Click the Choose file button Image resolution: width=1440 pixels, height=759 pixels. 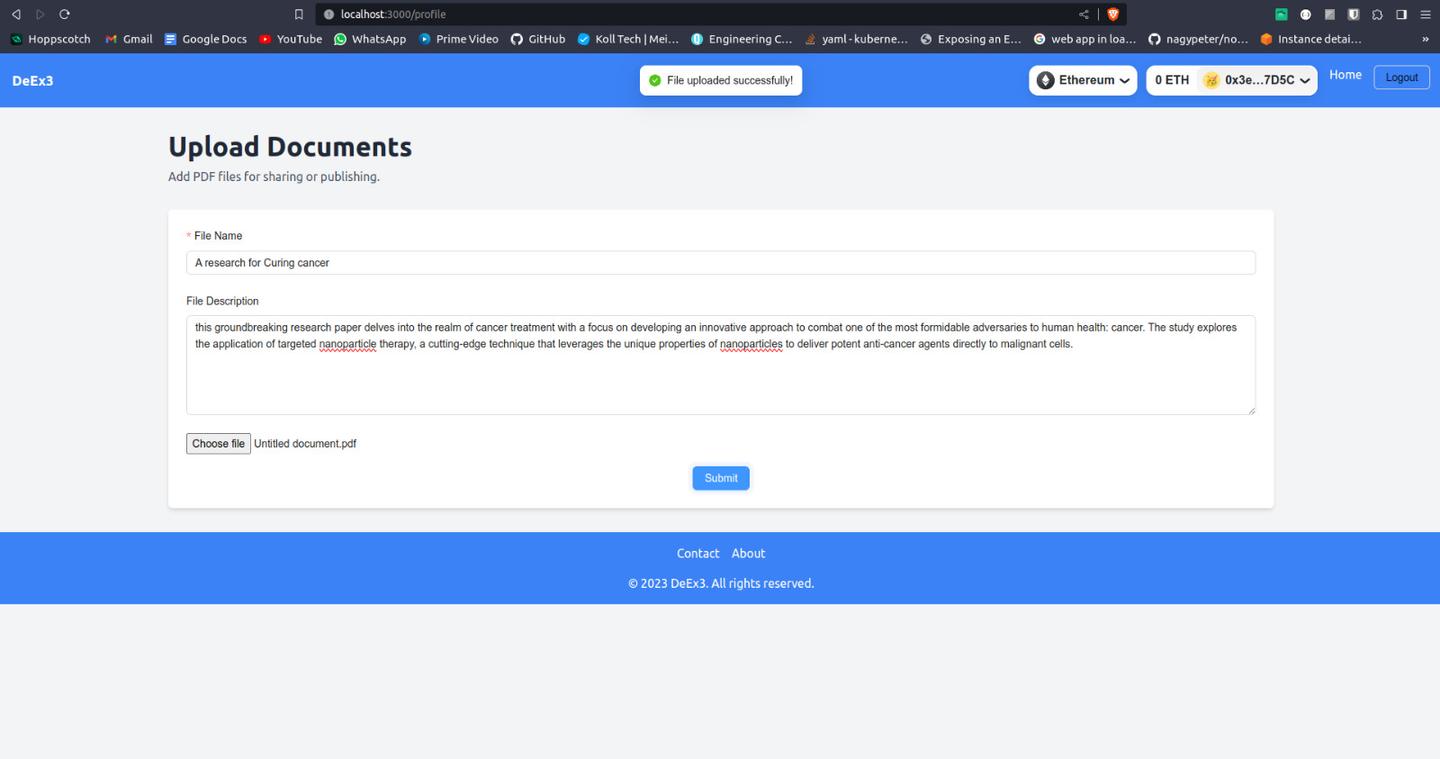pos(218,444)
